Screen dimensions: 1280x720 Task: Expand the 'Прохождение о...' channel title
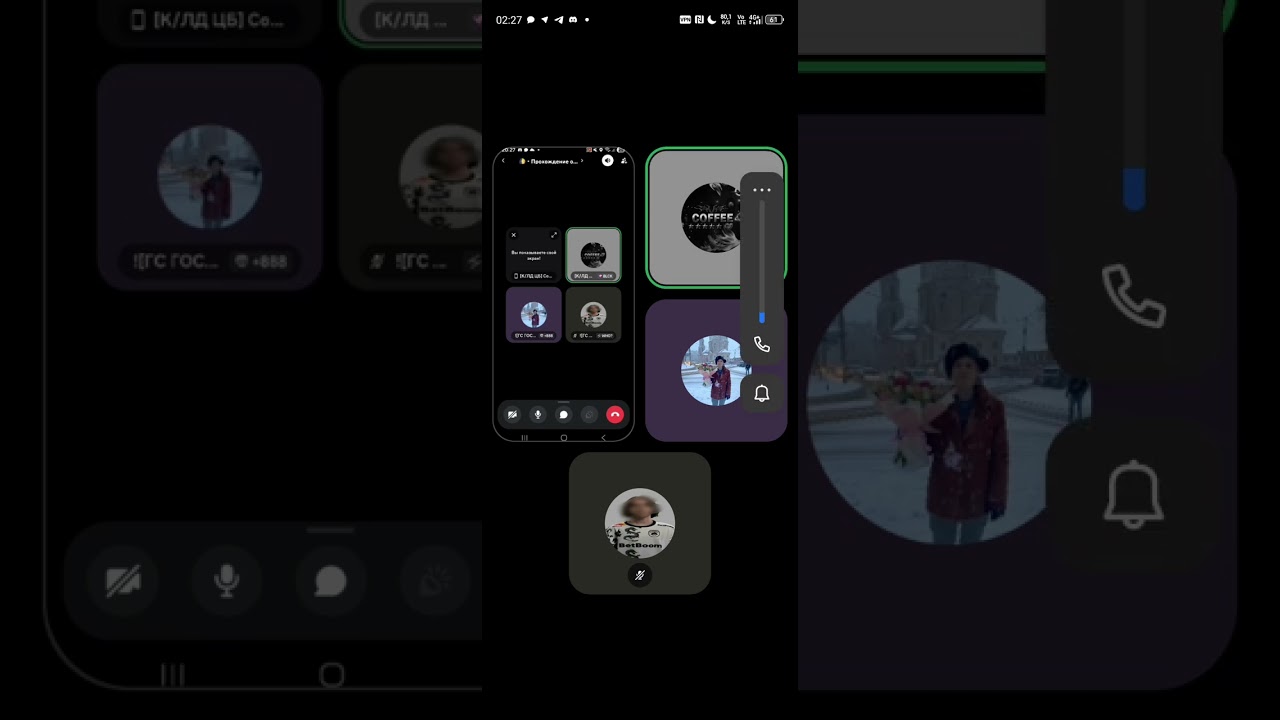[x=553, y=160]
